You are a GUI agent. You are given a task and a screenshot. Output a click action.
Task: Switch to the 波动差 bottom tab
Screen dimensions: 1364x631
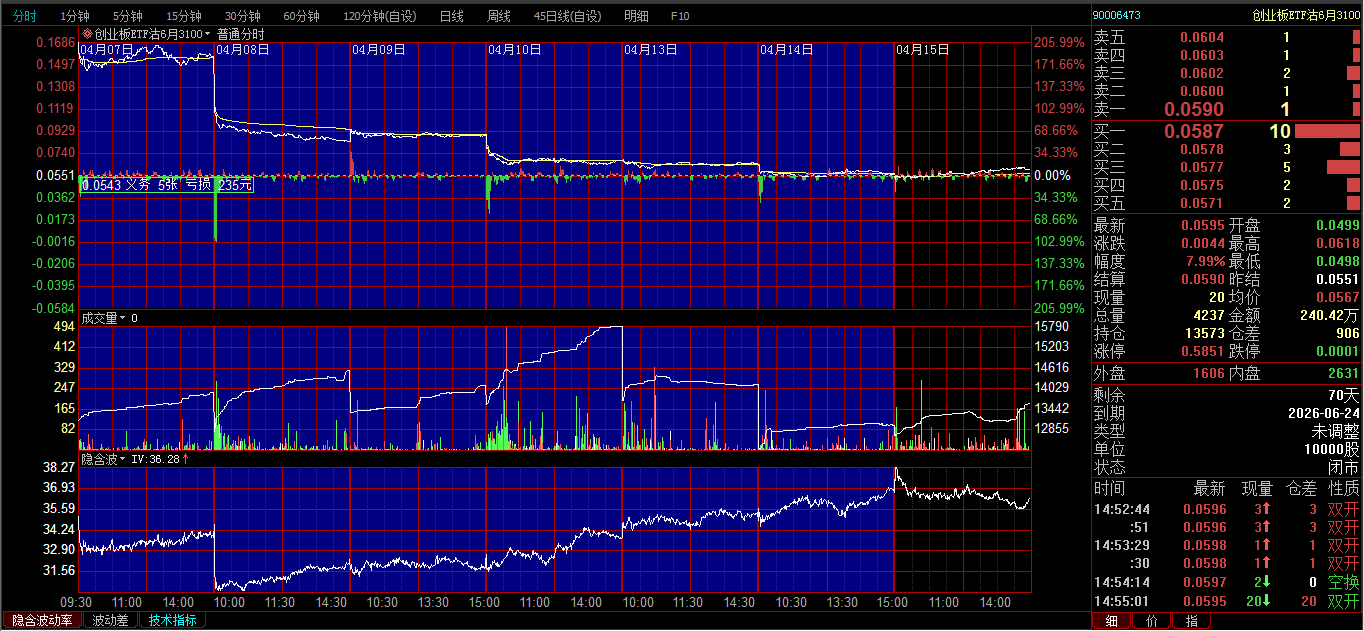coord(111,620)
